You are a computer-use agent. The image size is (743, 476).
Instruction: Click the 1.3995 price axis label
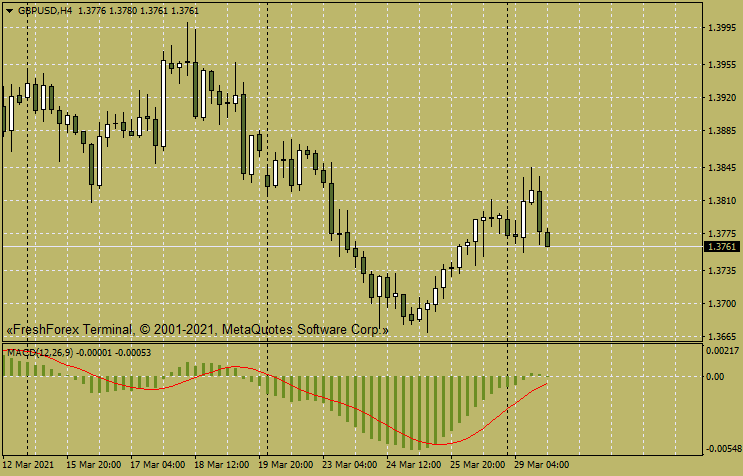click(722, 28)
